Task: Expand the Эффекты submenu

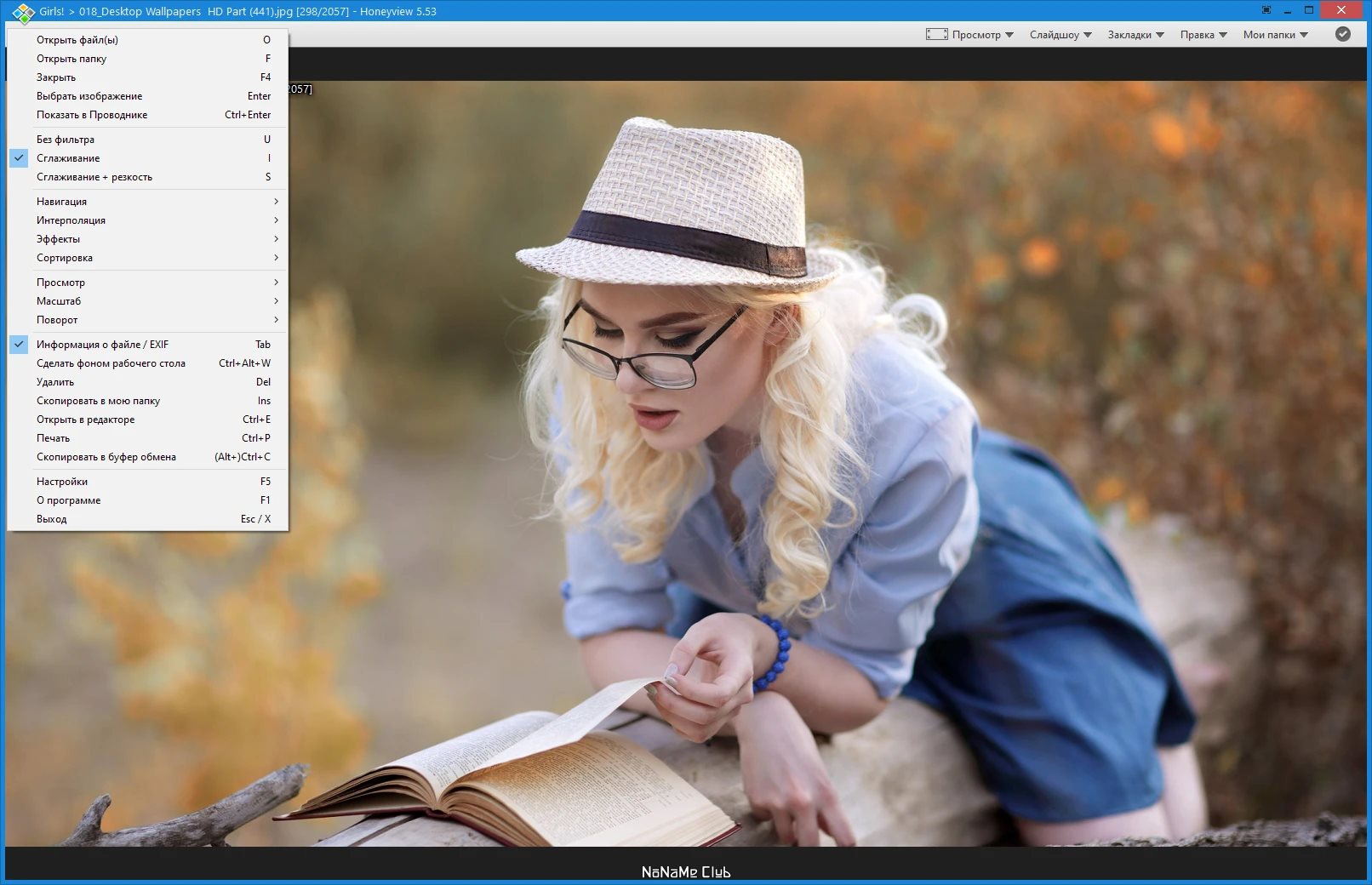Action: tap(147, 239)
